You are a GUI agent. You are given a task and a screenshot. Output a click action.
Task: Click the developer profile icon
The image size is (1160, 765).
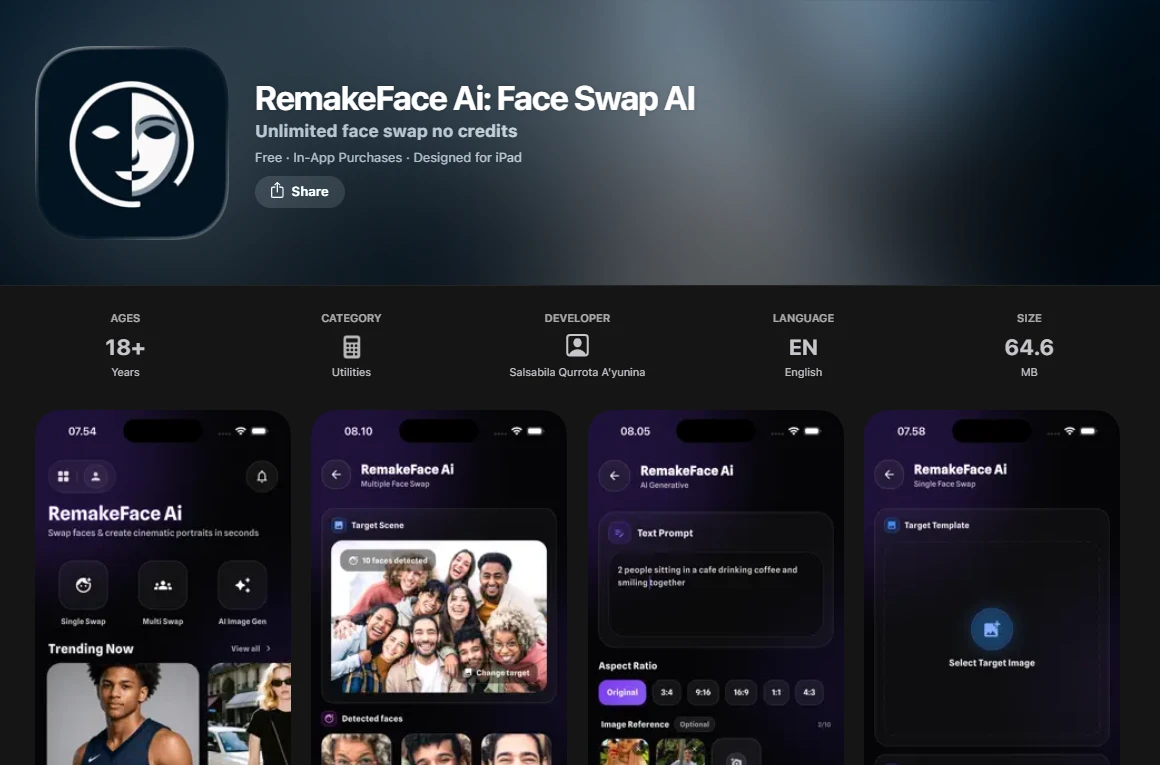(577, 346)
